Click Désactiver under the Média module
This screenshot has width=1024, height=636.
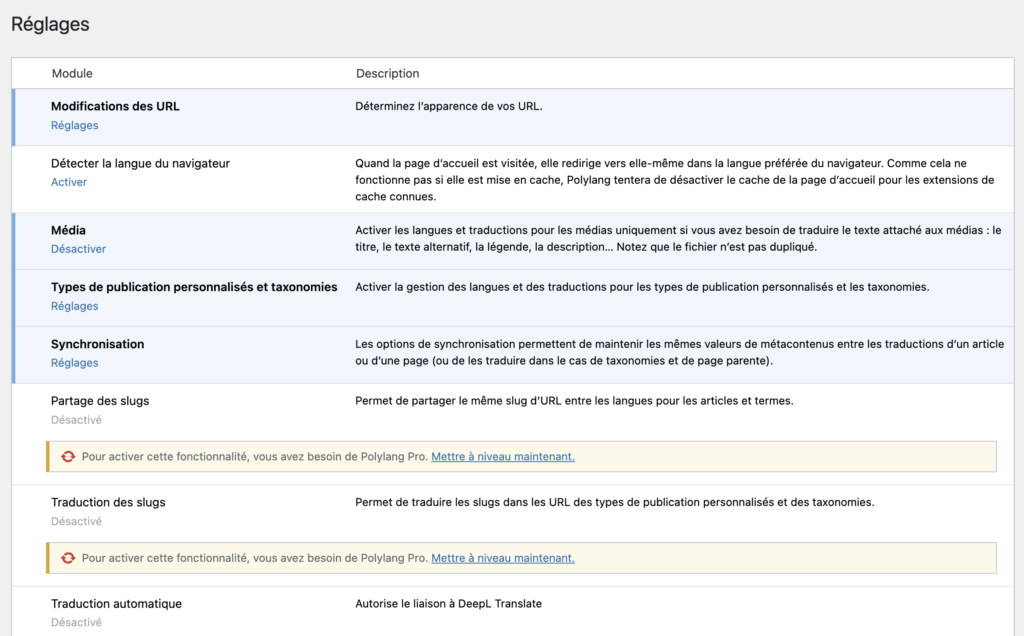click(78, 249)
